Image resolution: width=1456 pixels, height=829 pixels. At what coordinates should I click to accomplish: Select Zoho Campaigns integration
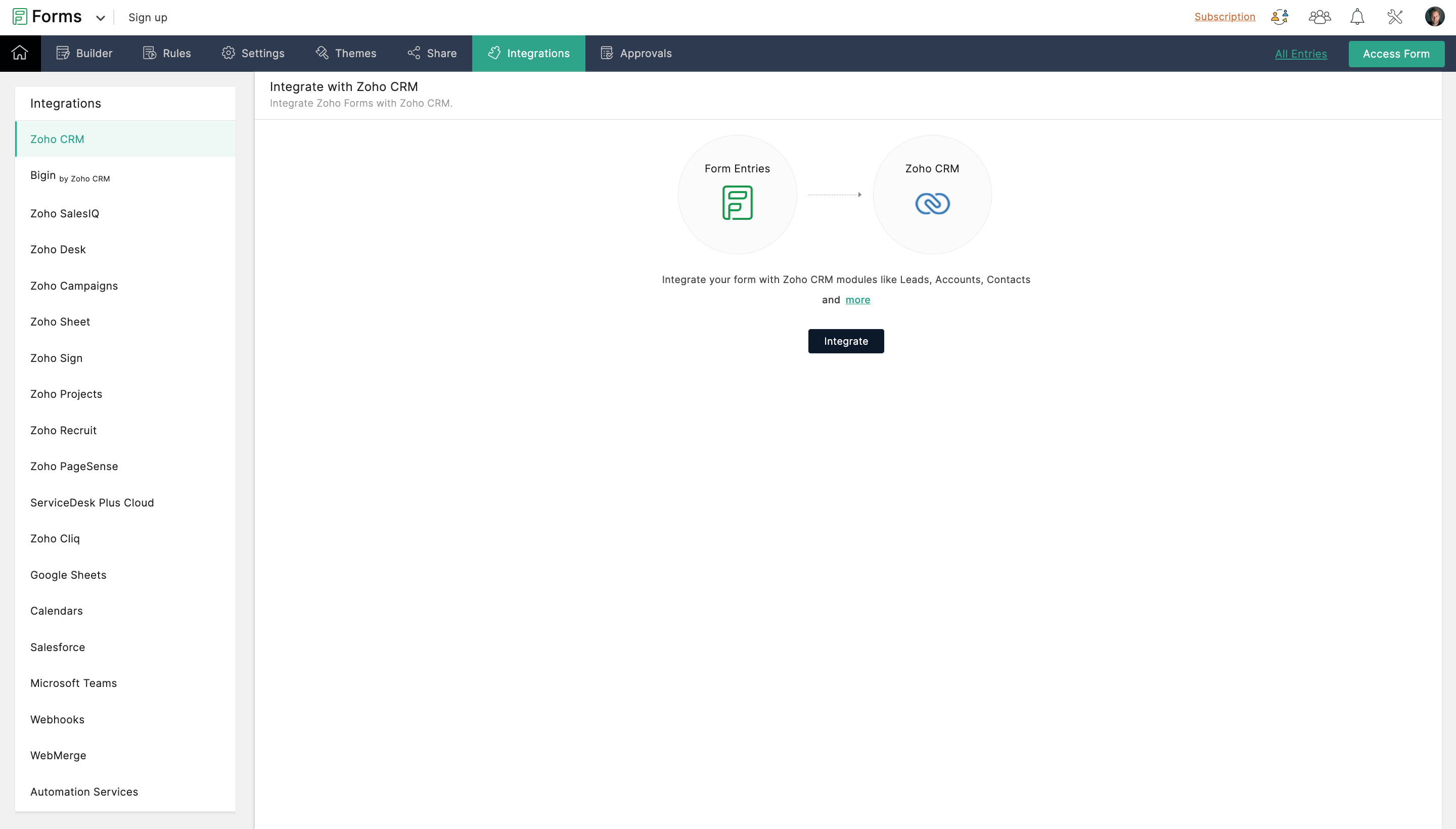pos(125,286)
